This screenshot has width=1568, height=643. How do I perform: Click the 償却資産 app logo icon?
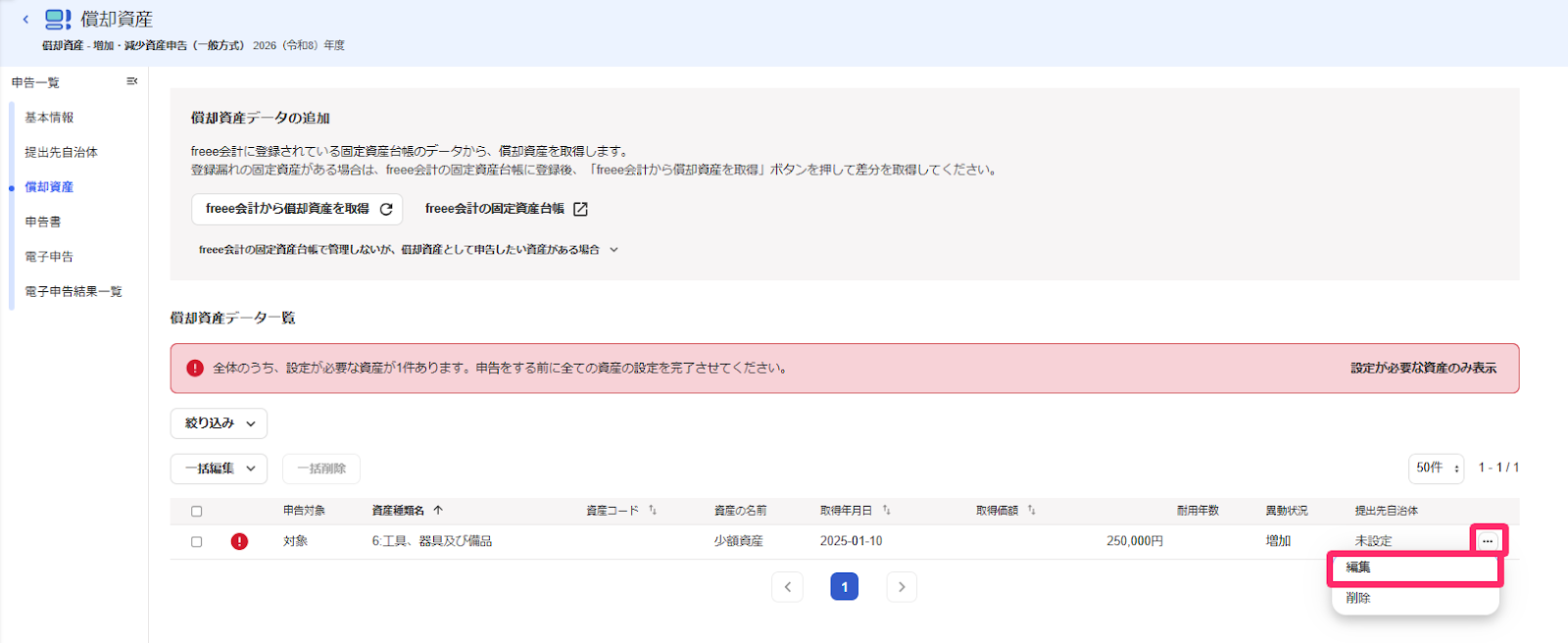(58, 19)
